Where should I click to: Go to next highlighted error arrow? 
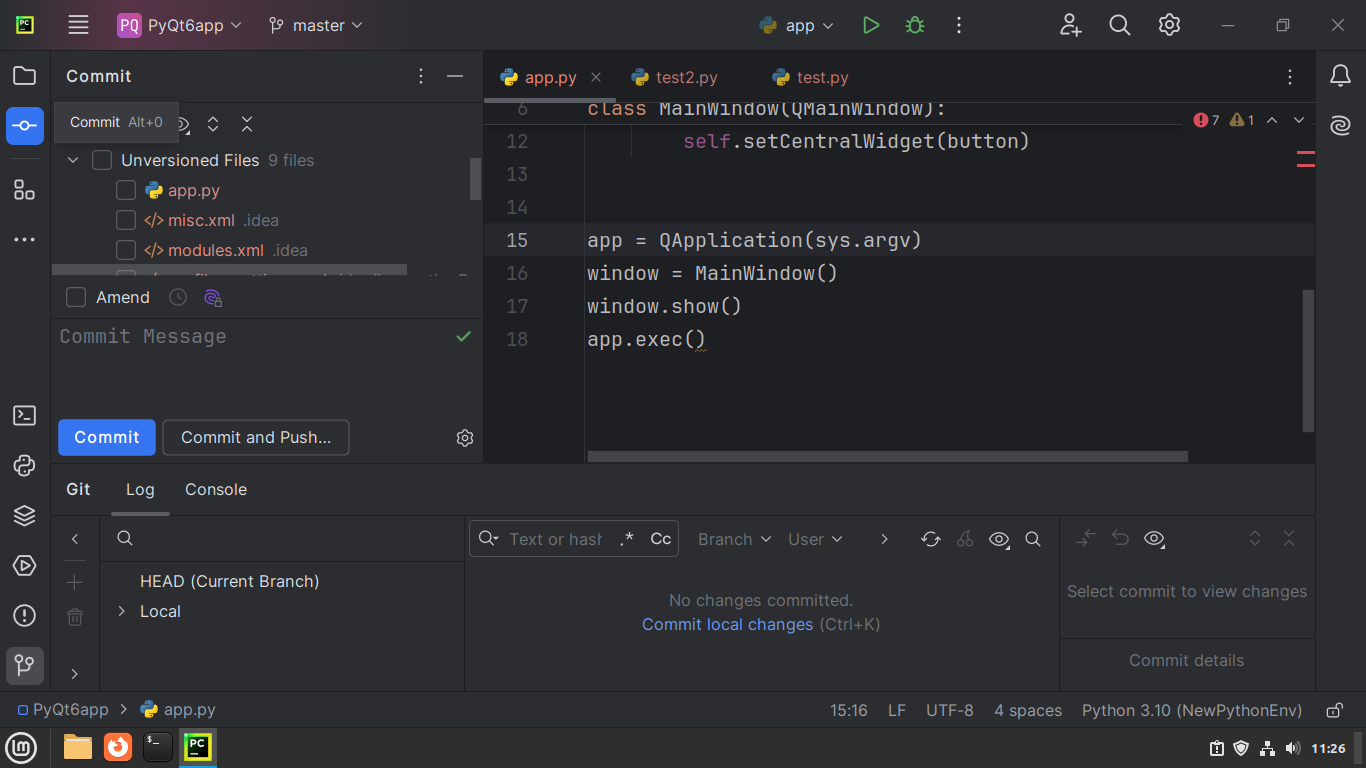pos(1299,120)
